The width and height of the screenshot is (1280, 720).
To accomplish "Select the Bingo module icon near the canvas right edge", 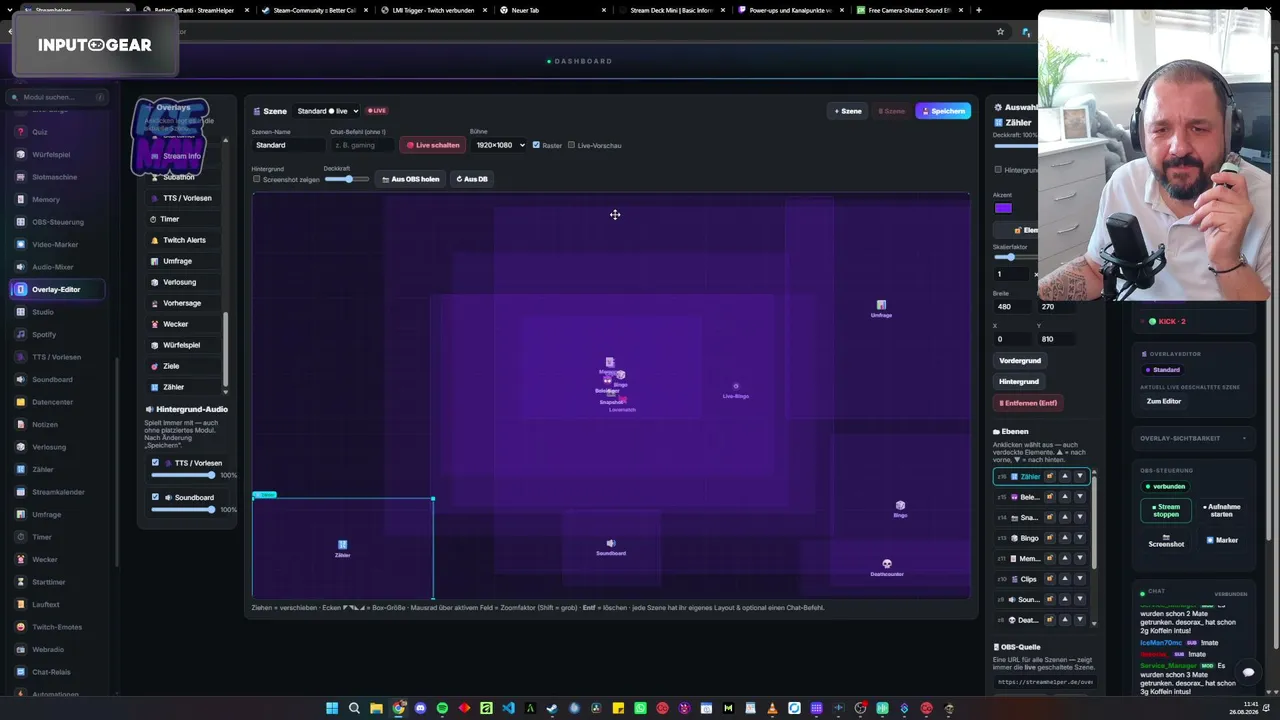I will [900, 509].
